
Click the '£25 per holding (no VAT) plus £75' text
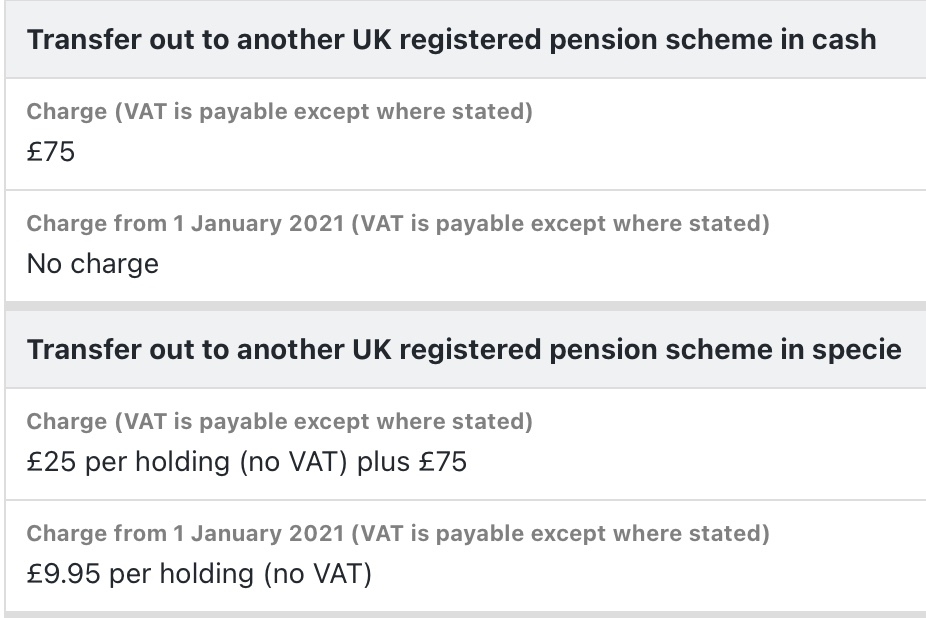247,462
